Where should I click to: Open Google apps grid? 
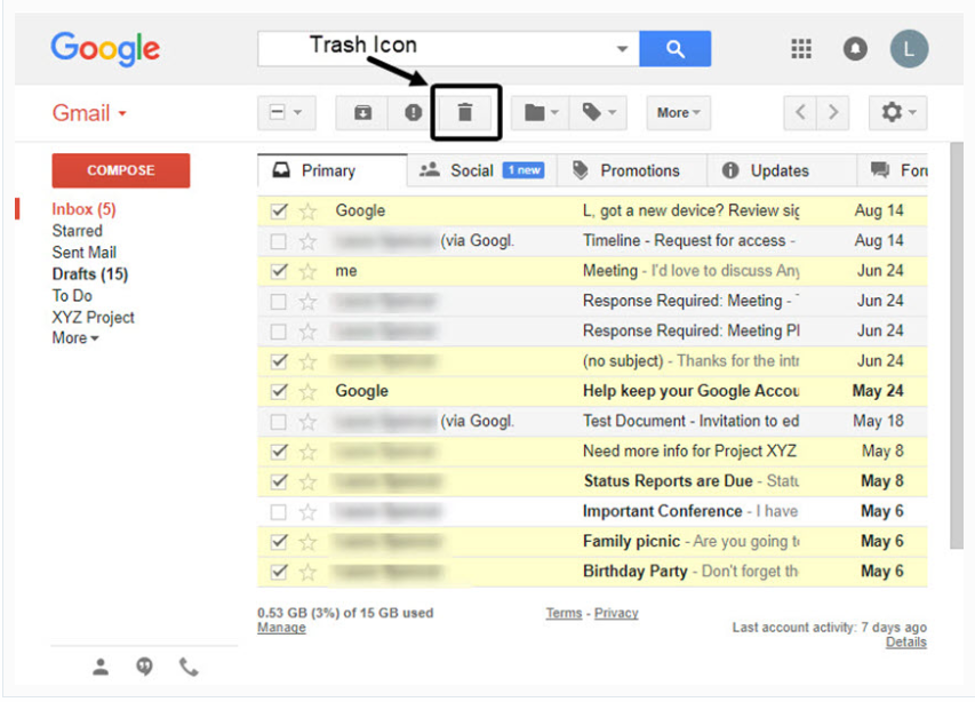[801, 48]
